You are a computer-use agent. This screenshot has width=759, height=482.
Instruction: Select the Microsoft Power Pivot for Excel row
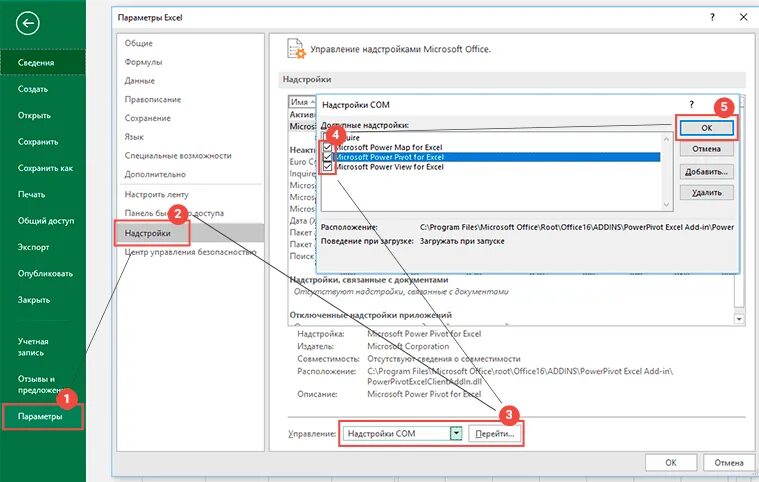coord(496,157)
